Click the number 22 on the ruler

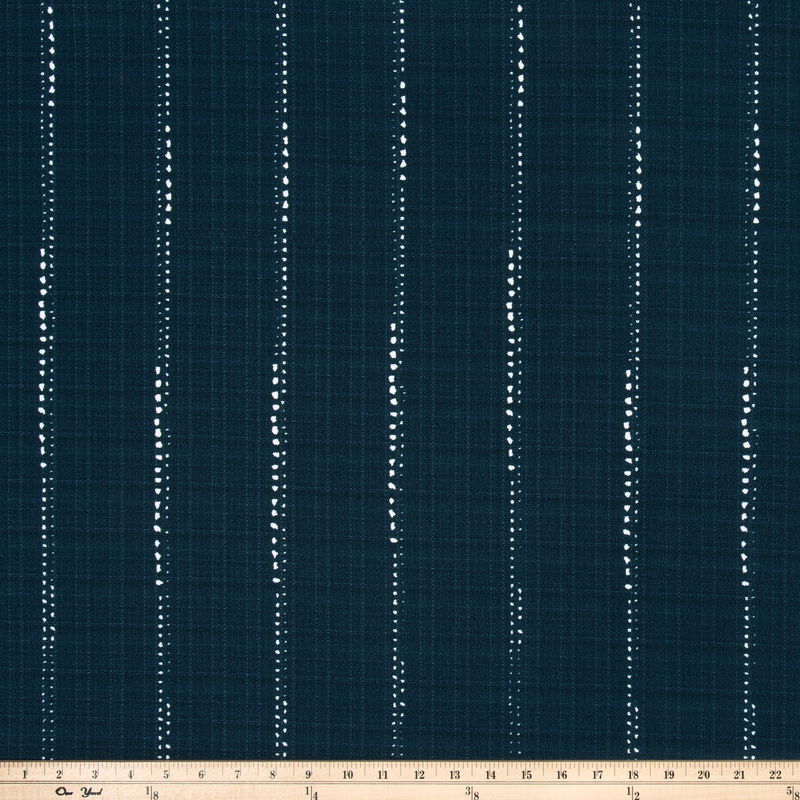pos(775,774)
